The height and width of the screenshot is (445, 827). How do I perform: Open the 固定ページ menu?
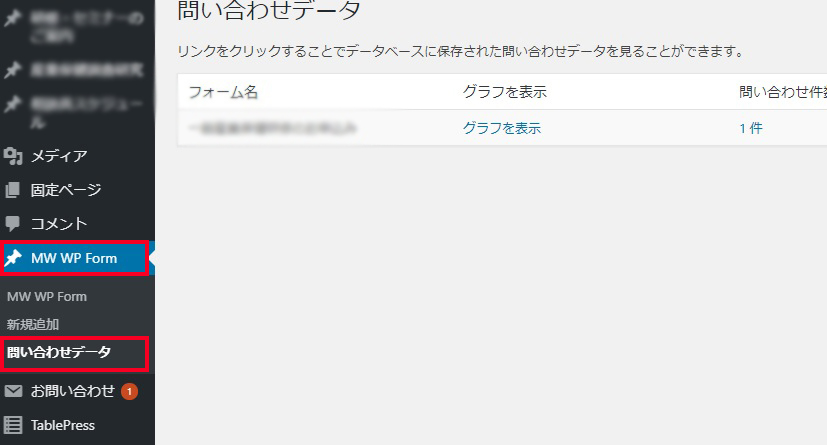[x=66, y=190]
